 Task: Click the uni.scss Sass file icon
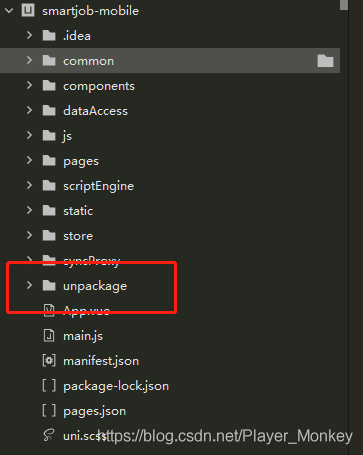pos(49,435)
